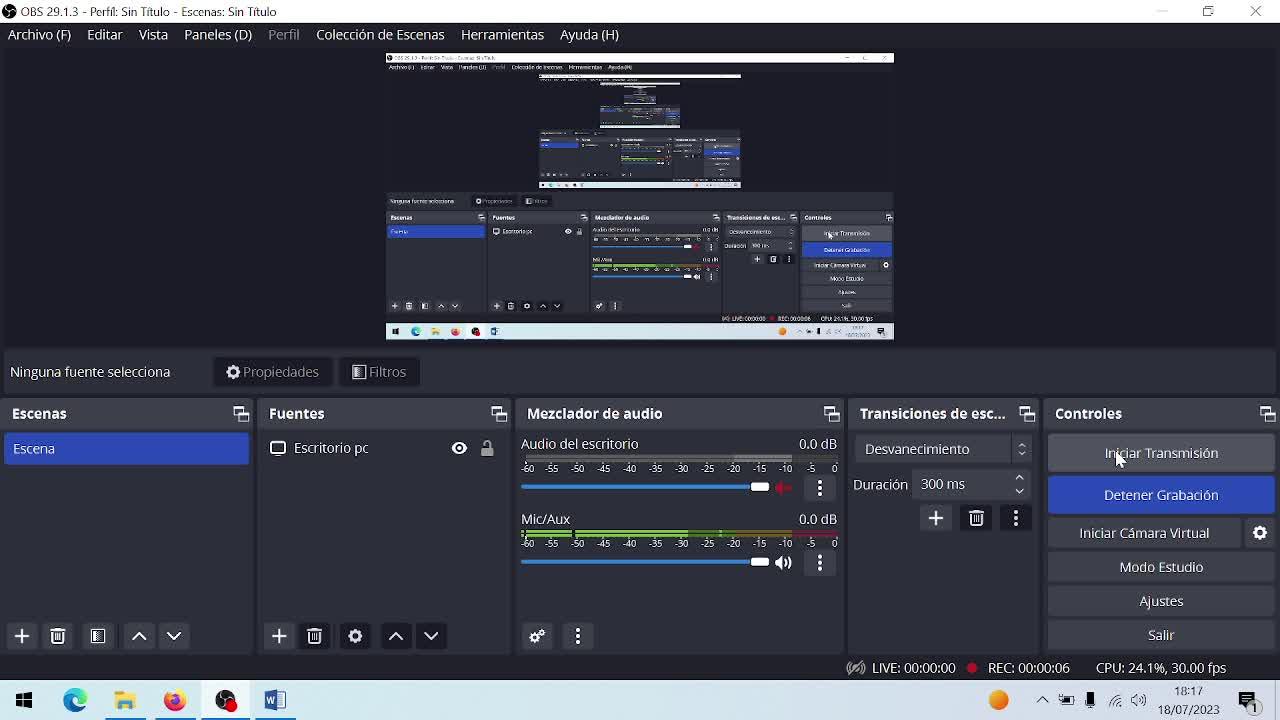Launch Microsoft Edge from taskbar
Viewport: 1280px width, 720px height.
(75, 700)
